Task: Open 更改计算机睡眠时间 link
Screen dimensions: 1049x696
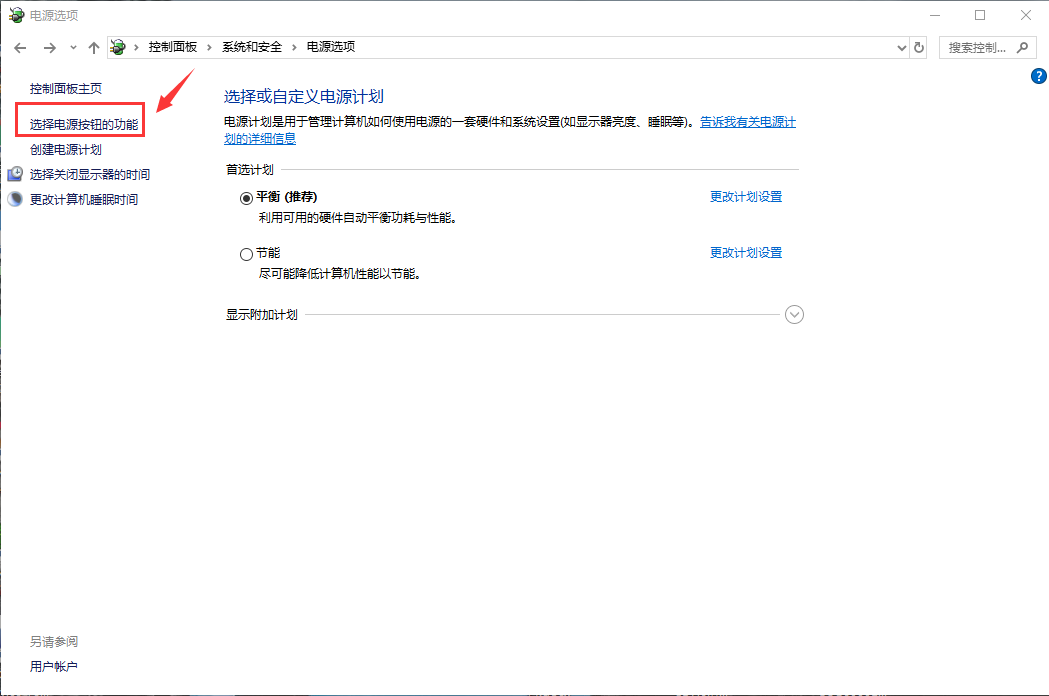Action: [x=84, y=199]
